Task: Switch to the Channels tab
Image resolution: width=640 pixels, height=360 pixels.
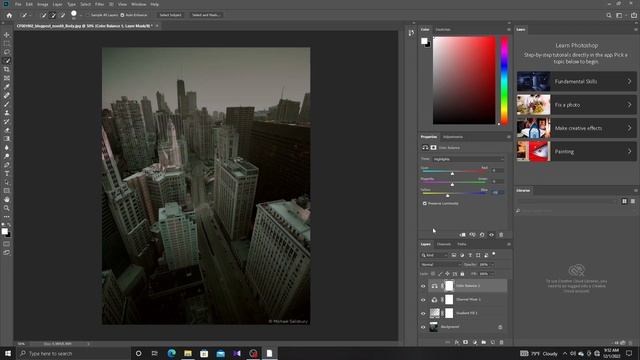Action: [444, 244]
